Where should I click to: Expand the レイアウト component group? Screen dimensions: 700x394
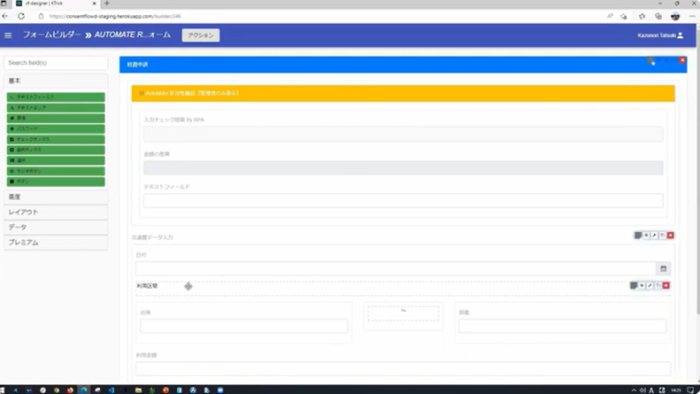pyautogui.click(x=56, y=212)
